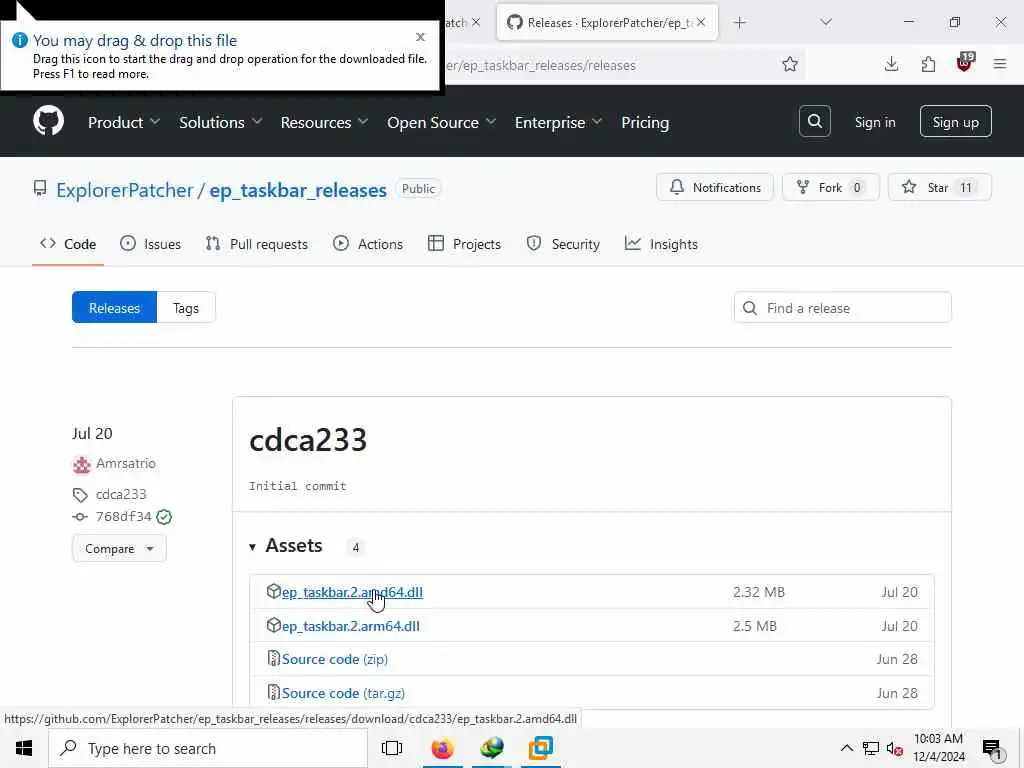Open the blue-orange squares taskbar app
The width and height of the screenshot is (1024, 768).
pos(541,748)
